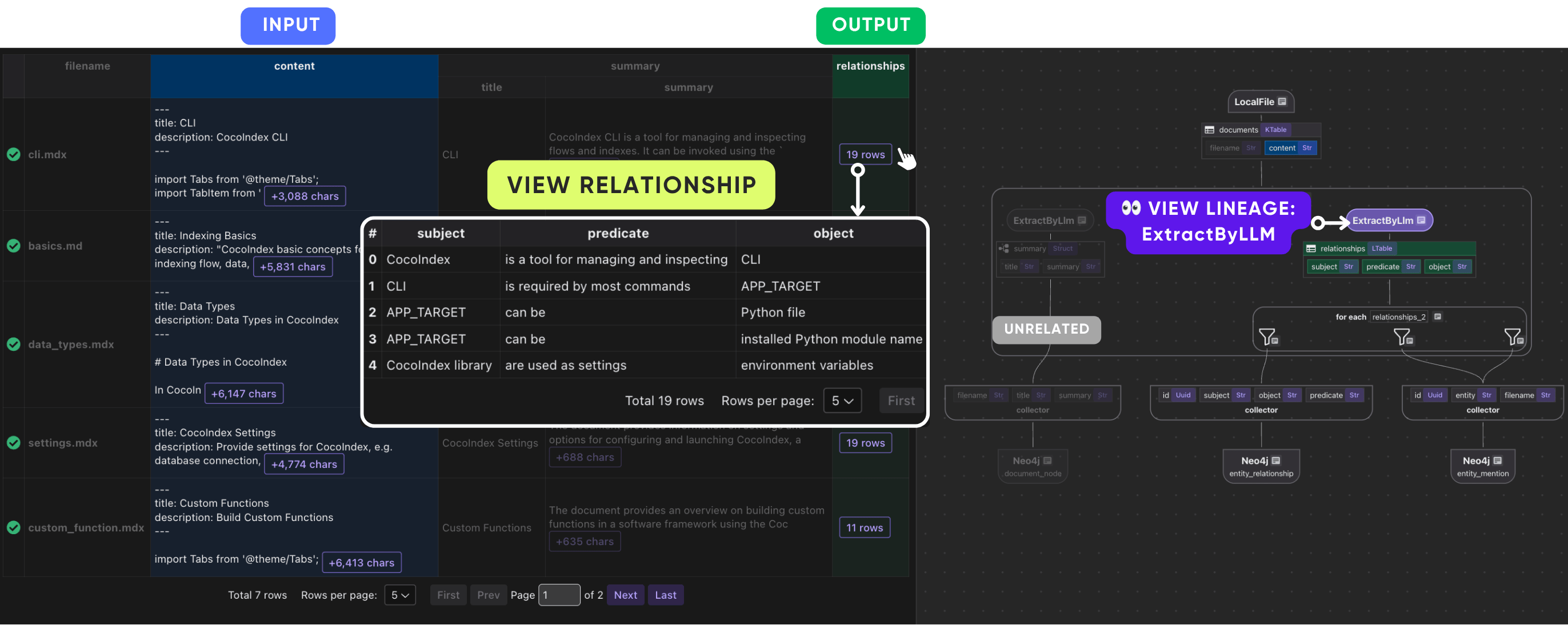Click the note icon on Neo4j document_node
The height and width of the screenshot is (625, 1568).
(1047, 460)
